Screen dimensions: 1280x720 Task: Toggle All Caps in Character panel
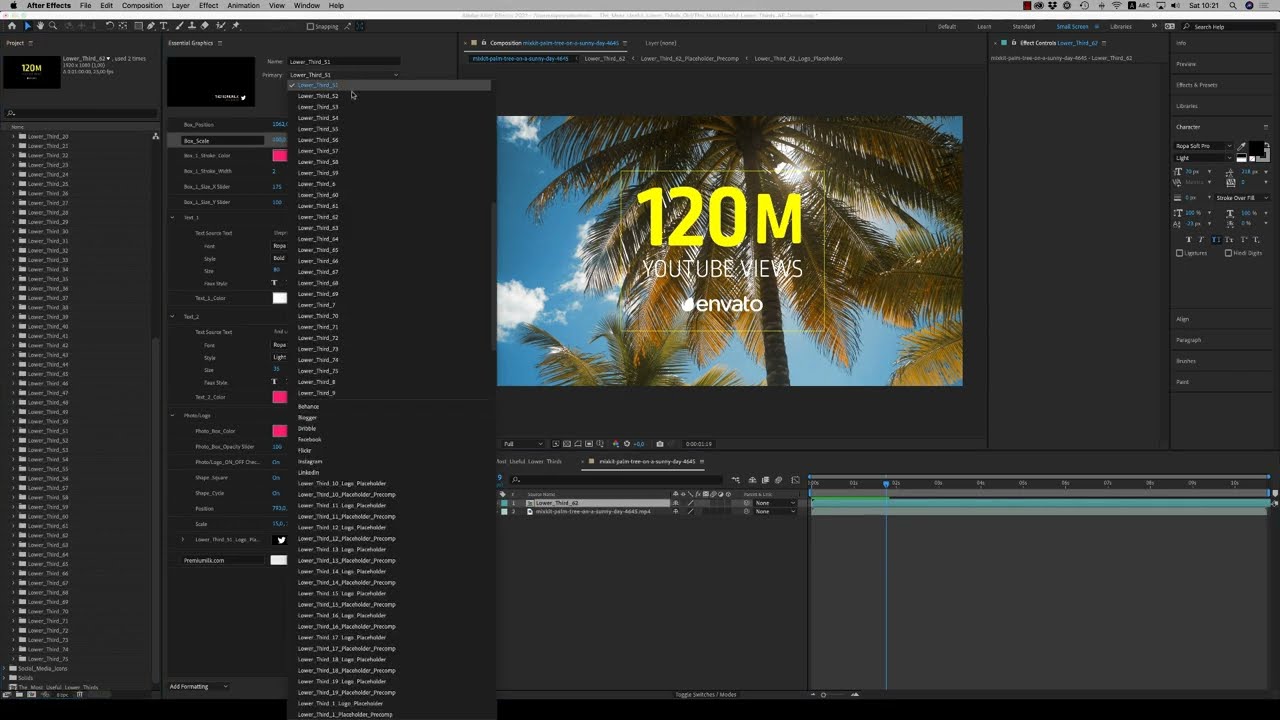pos(1216,239)
